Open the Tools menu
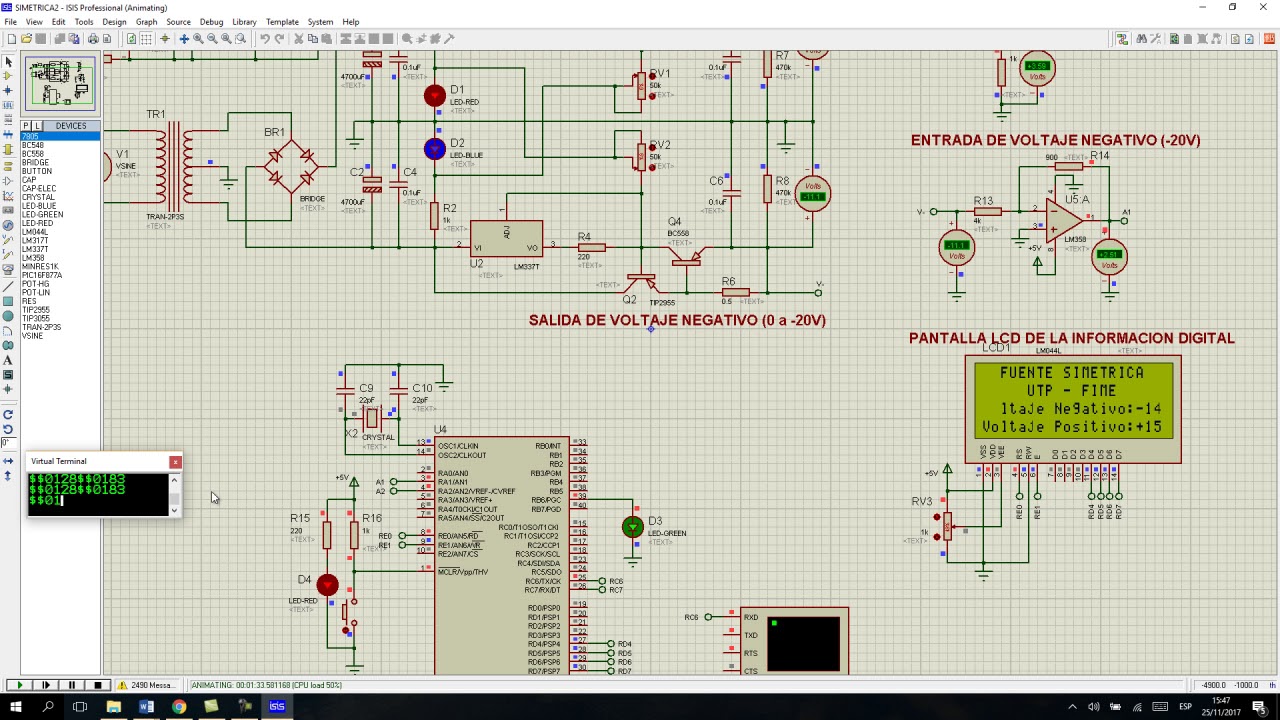 pyautogui.click(x=84, y=22)
